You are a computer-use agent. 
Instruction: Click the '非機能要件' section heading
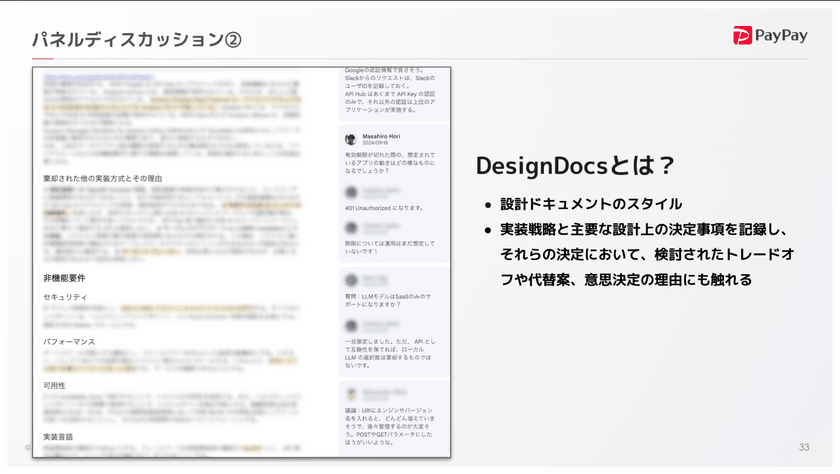[63, 276]
